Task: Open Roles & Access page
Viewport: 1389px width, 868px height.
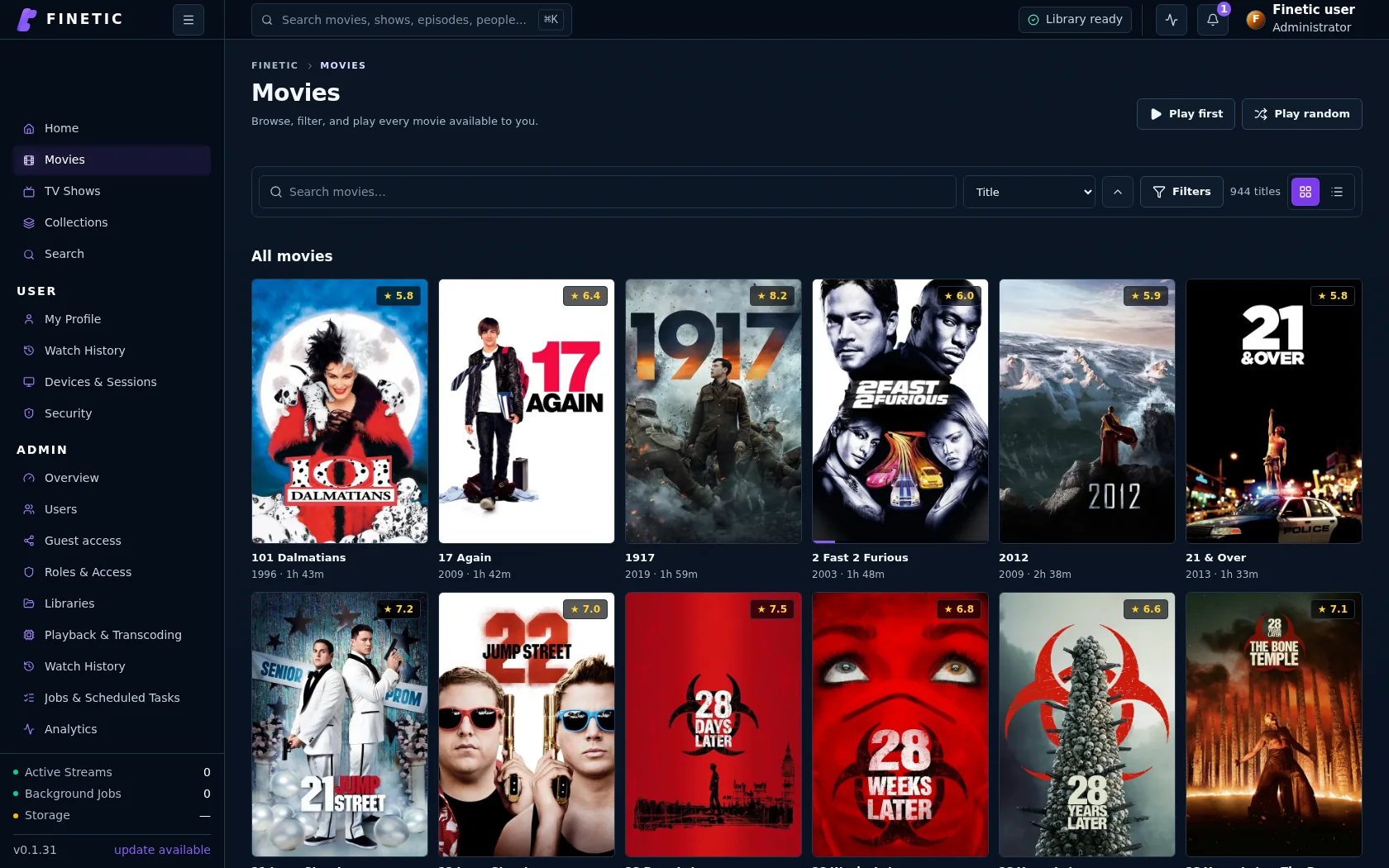Action: pos(112,572)
